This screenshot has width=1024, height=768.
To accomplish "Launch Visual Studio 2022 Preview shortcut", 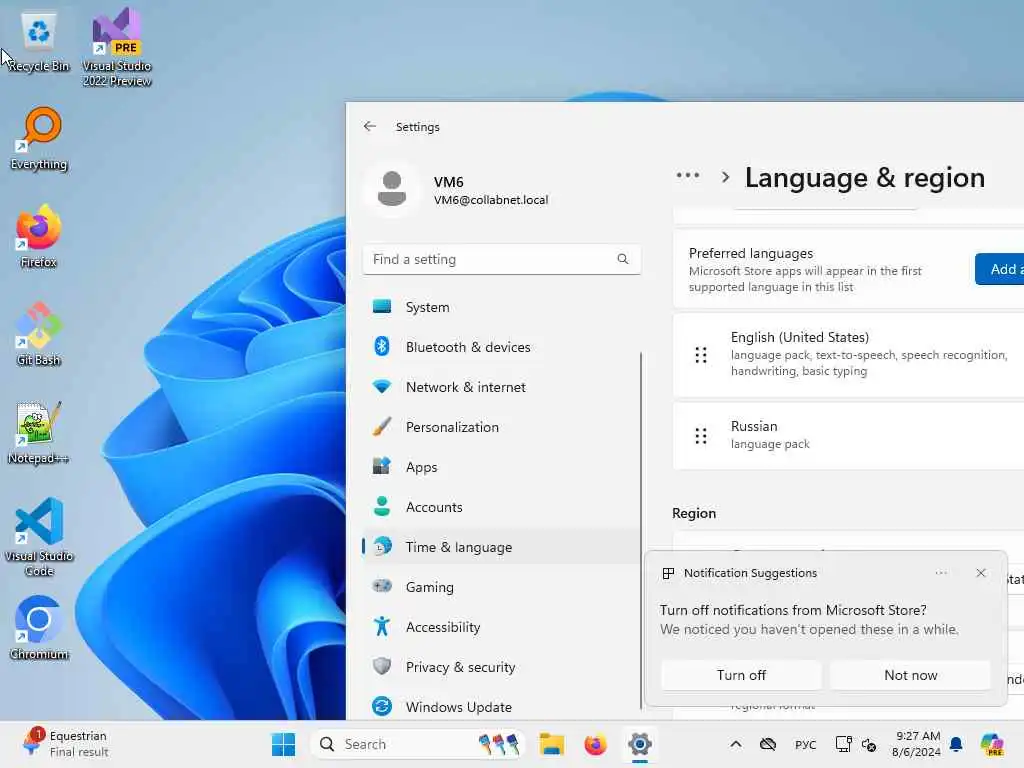I will (x=117, y=46).
